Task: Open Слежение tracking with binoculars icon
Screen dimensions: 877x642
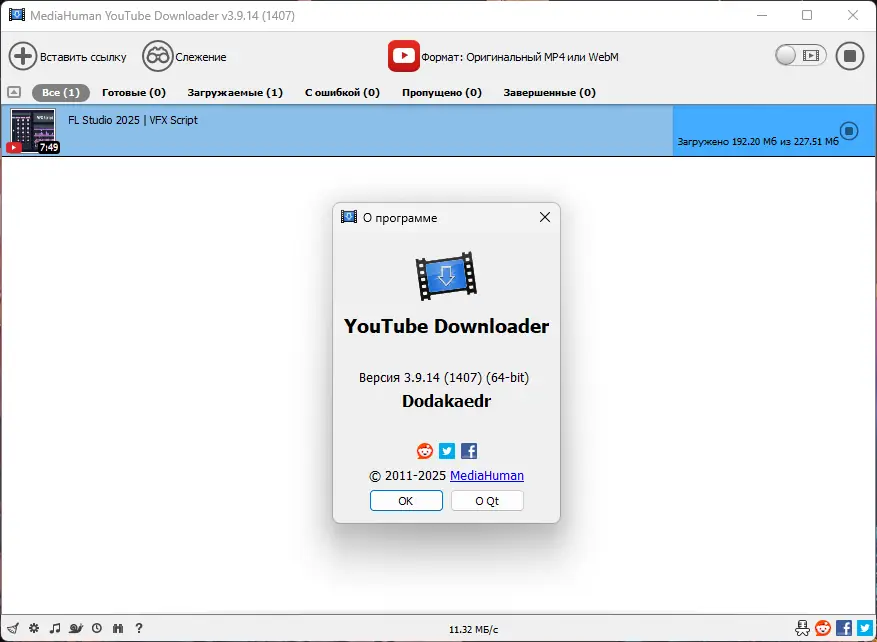Action: 158,56
